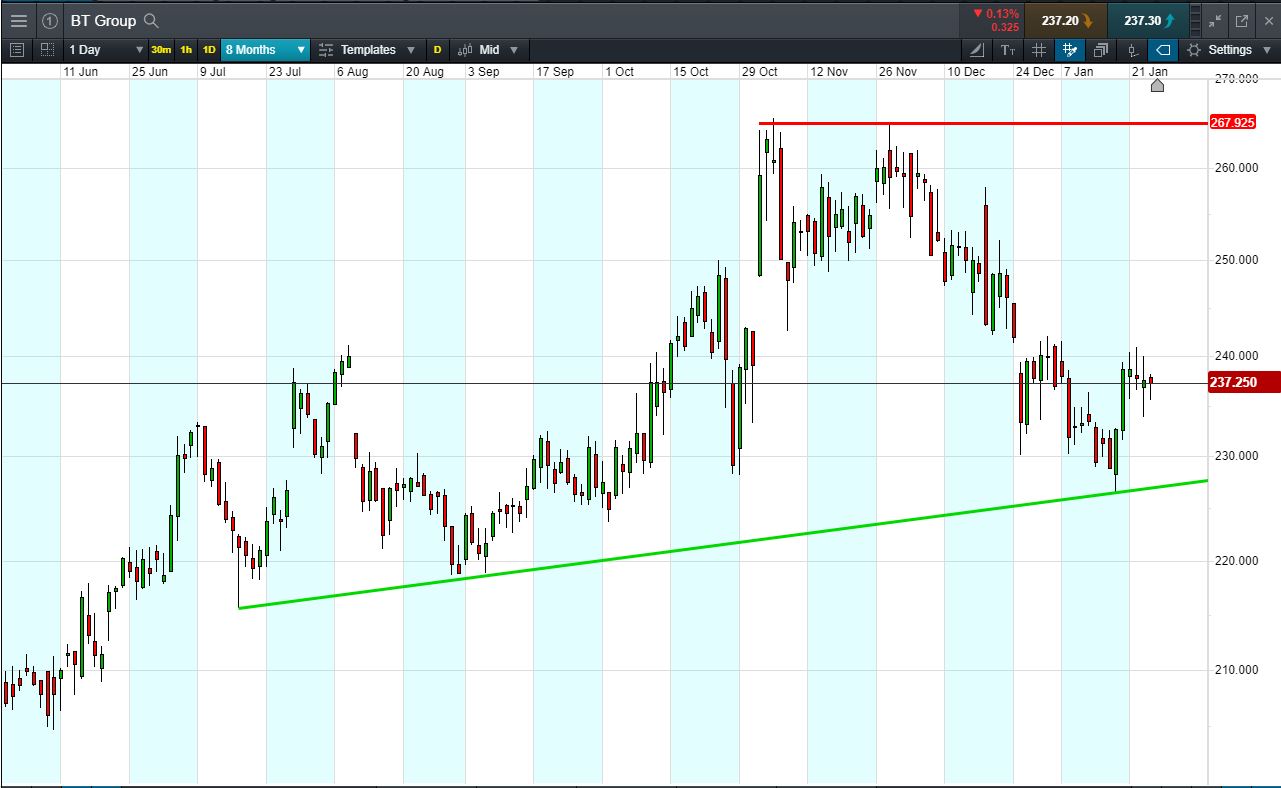Toggle the chart gridlines icon
The height and width of the screenshot is (788, 1281).
click(1039, 50)
